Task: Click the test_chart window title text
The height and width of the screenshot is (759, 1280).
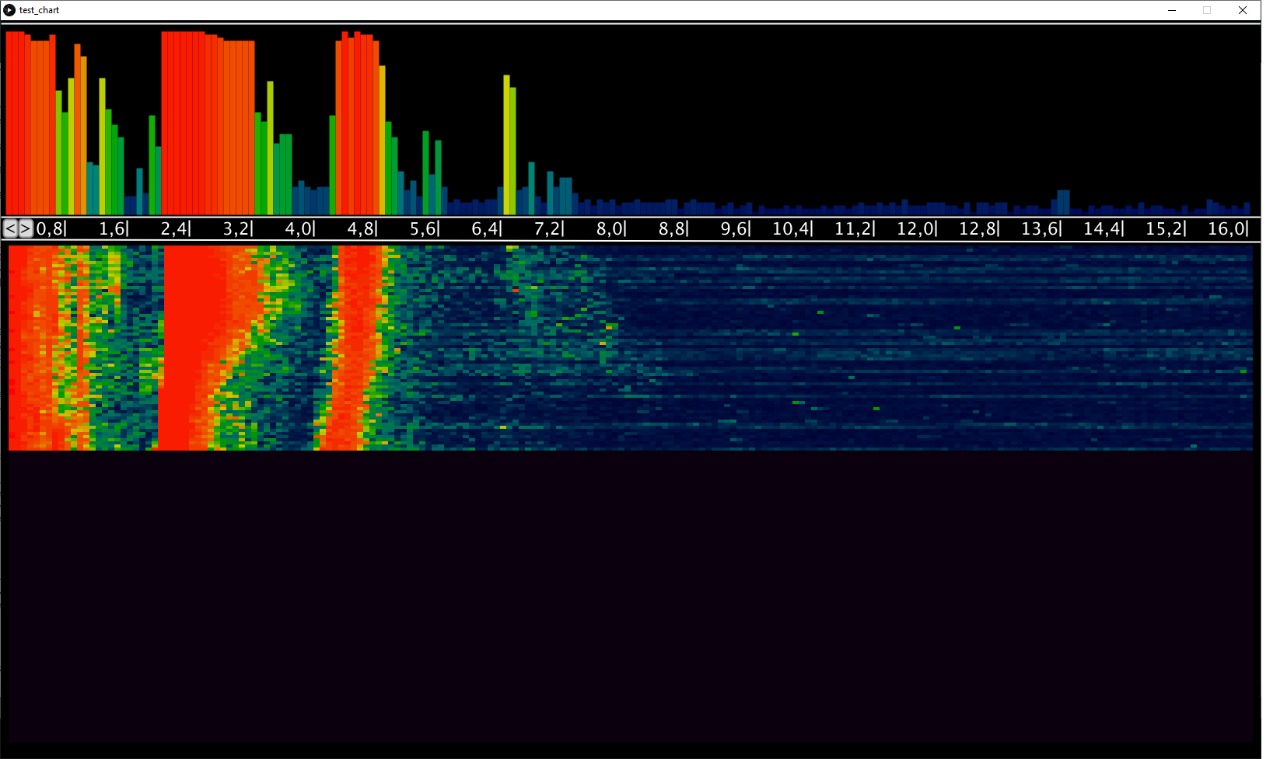Action: (x=39, y=10)
